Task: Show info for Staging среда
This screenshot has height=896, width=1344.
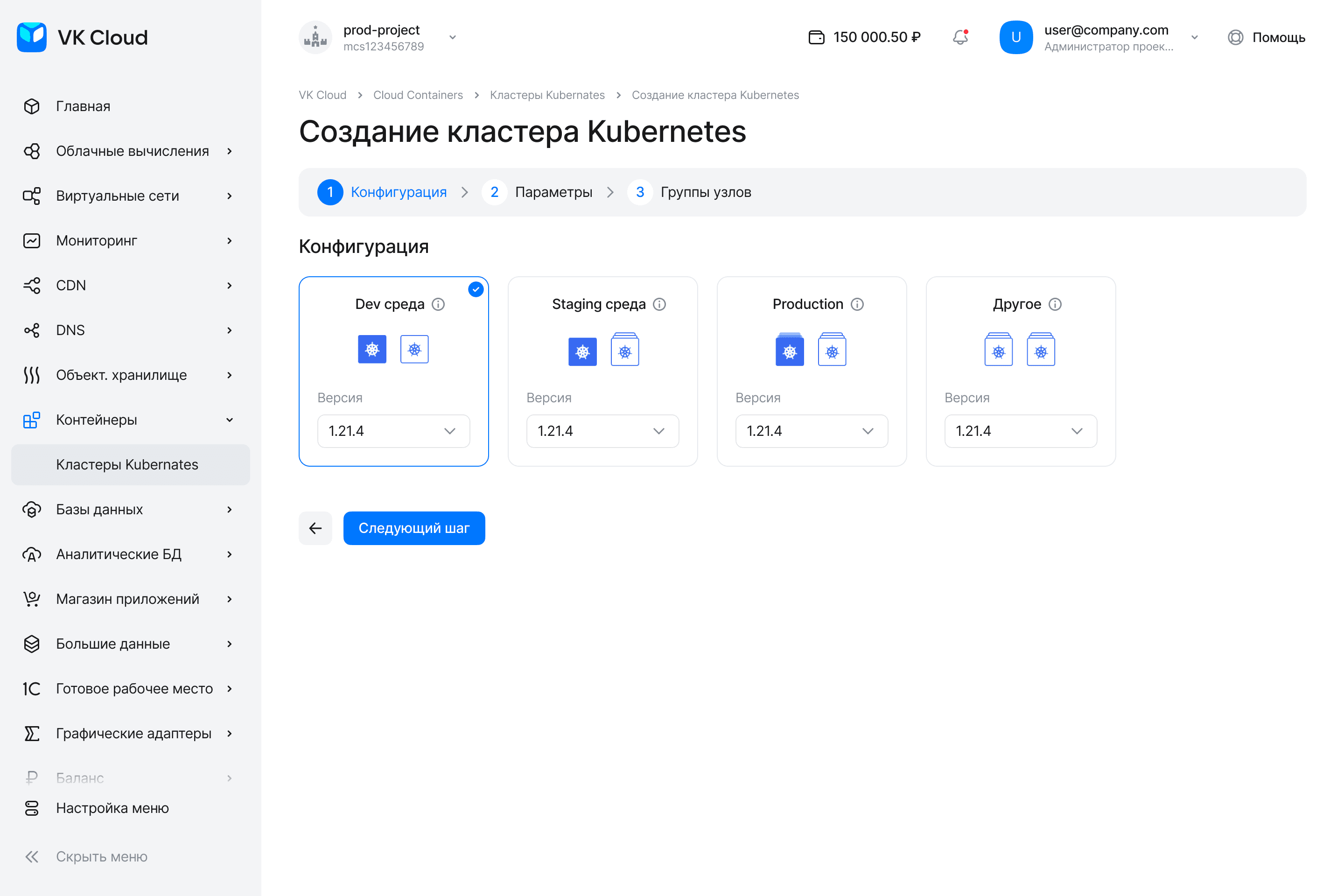Action: pyautogui.click(x=659, y=304)
